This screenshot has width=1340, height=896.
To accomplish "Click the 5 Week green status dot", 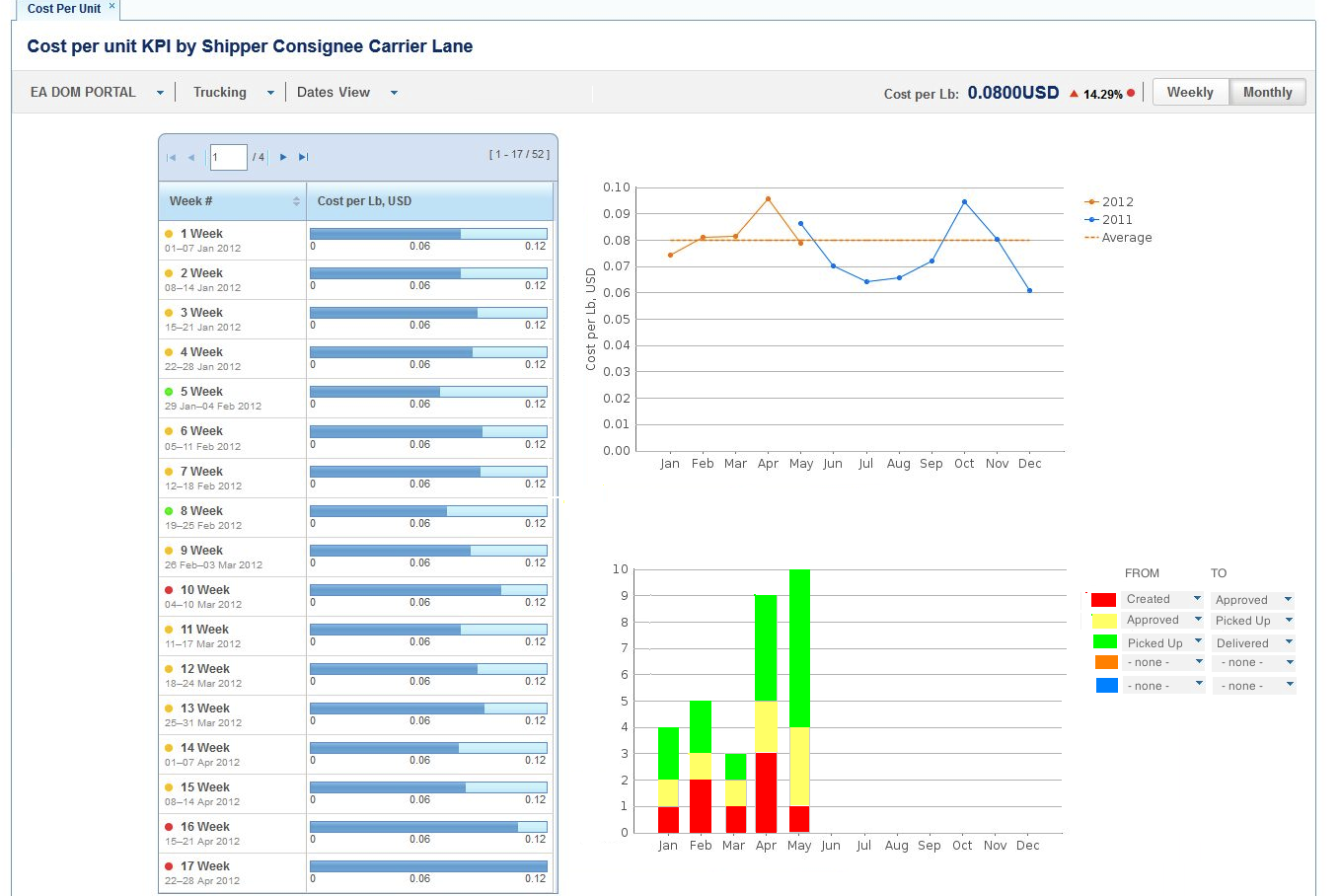I will click(169, 392).
